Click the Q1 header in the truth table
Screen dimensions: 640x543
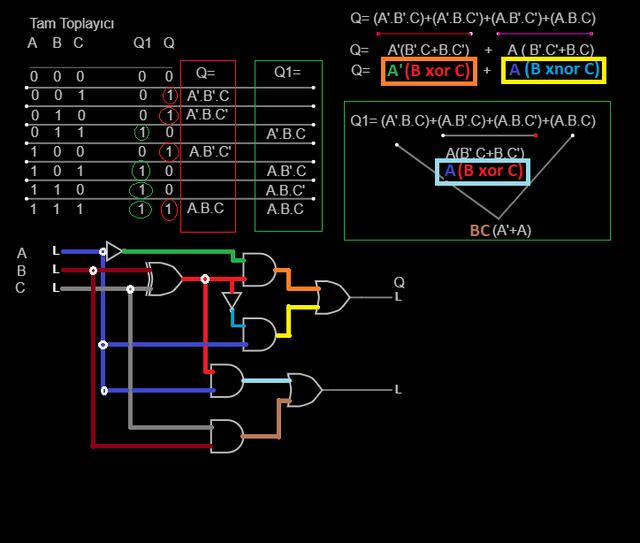[x=142, y=43]
